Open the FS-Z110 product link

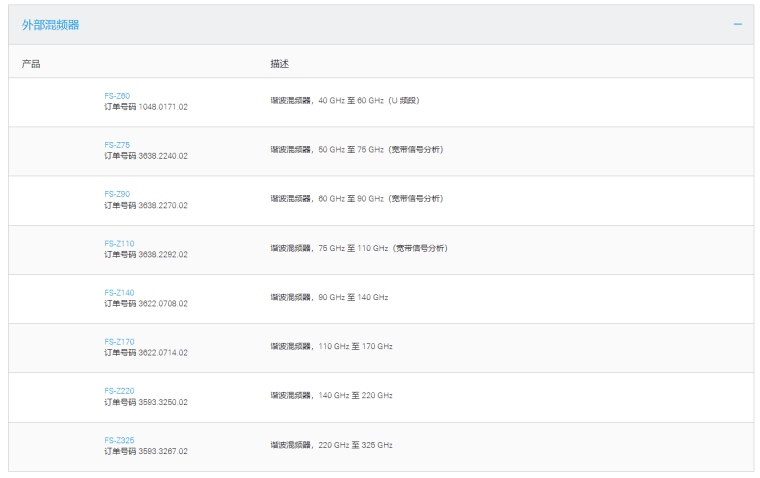coord(119,243)
